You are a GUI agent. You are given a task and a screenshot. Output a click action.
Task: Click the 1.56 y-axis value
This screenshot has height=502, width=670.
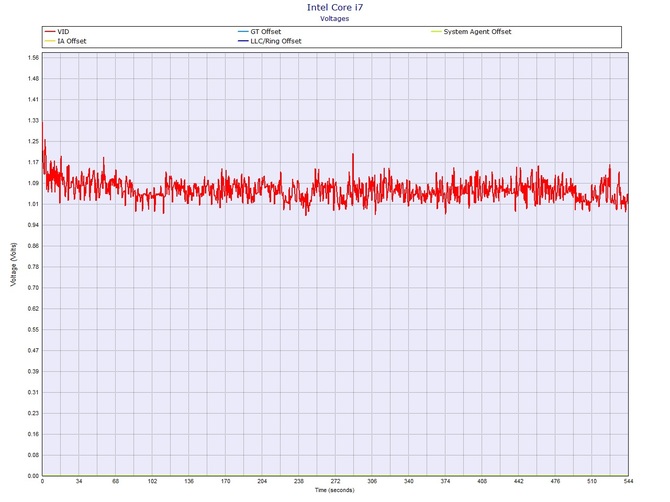point(33,58)
